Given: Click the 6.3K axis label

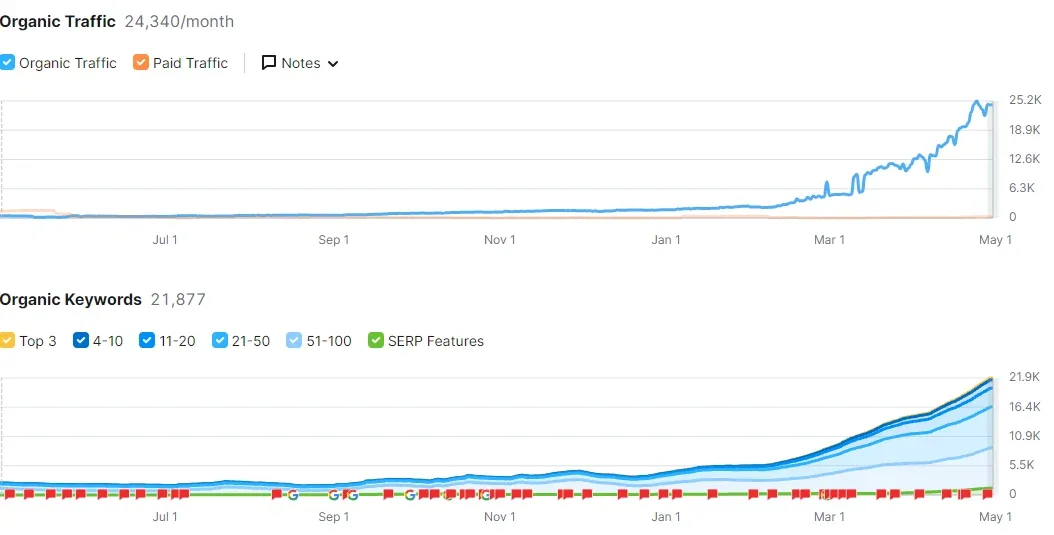Looking at the screenshot, I should tap(1022, 188).
